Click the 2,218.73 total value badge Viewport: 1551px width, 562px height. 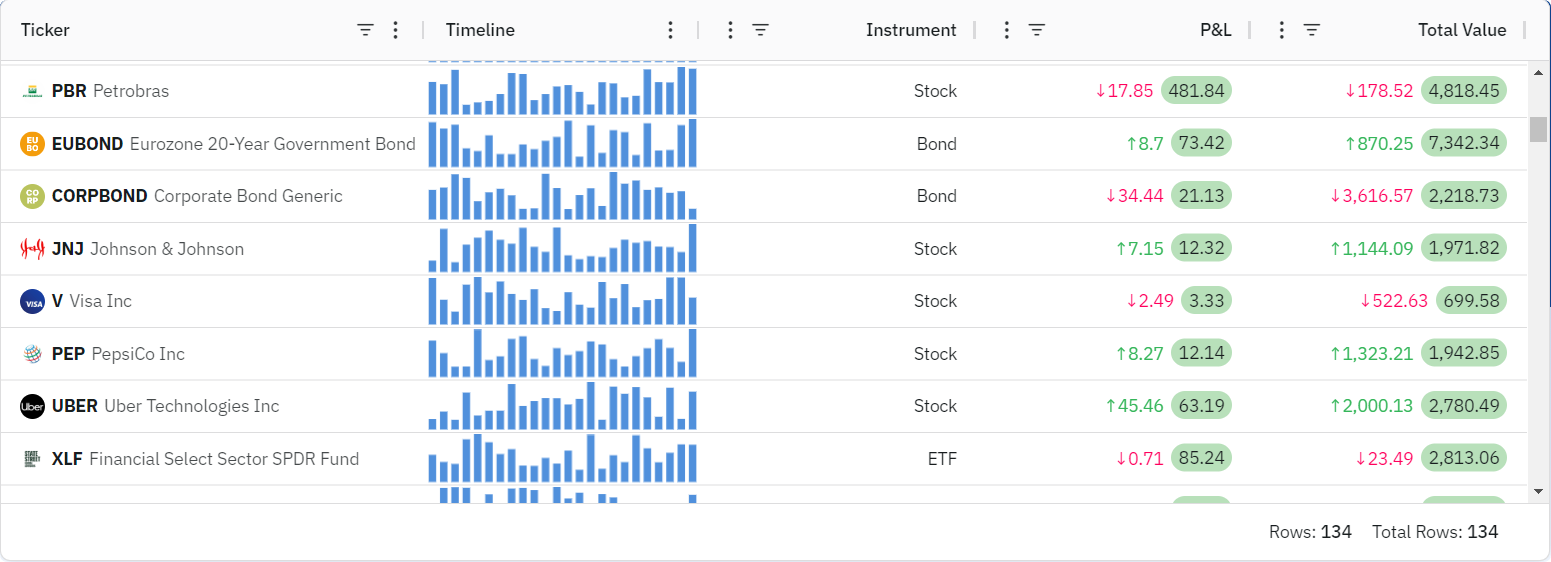tap(1464, 196)
